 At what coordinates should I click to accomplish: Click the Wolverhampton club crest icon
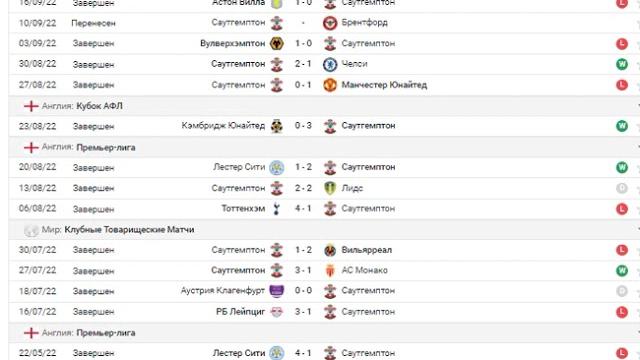click(x=277, y=43)
